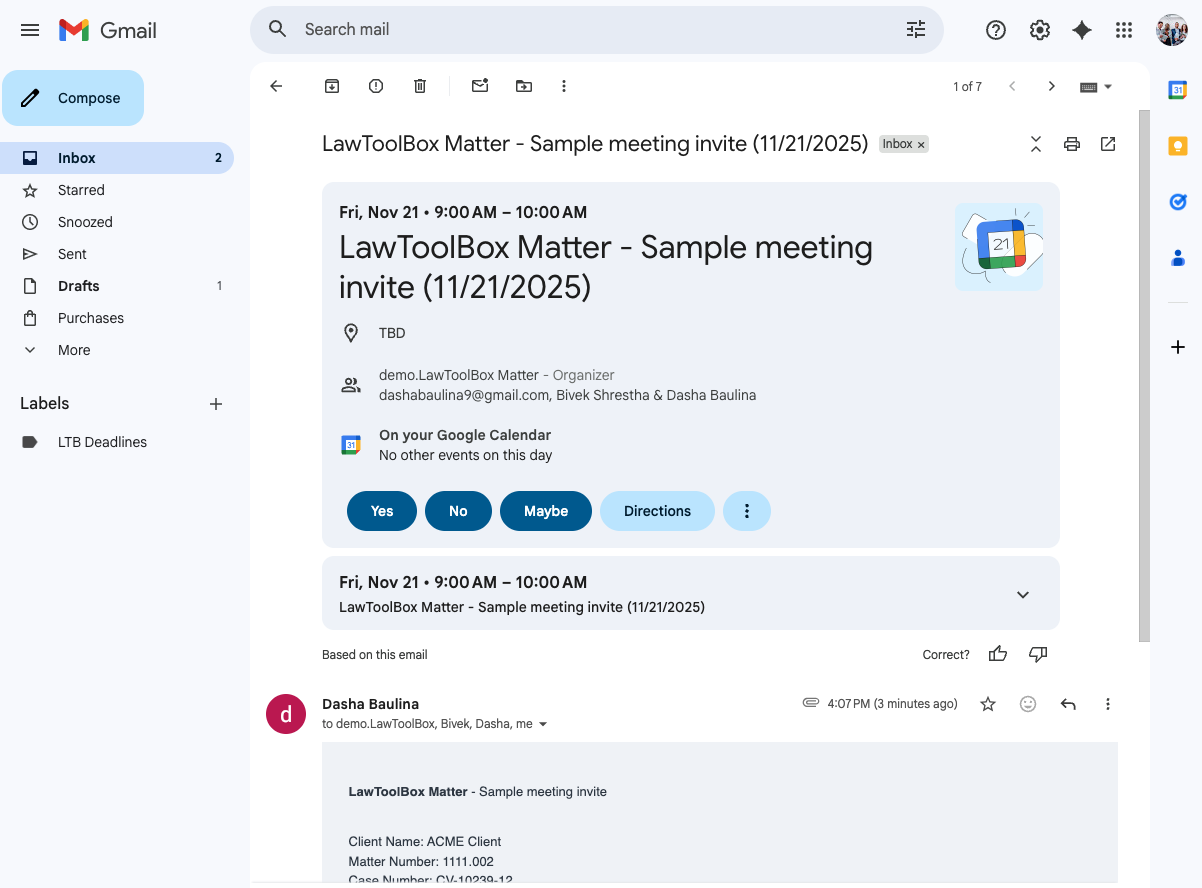1202x888 pixels.
Task: Open the Gemini sparkle icon
Action: point(1082,30)
